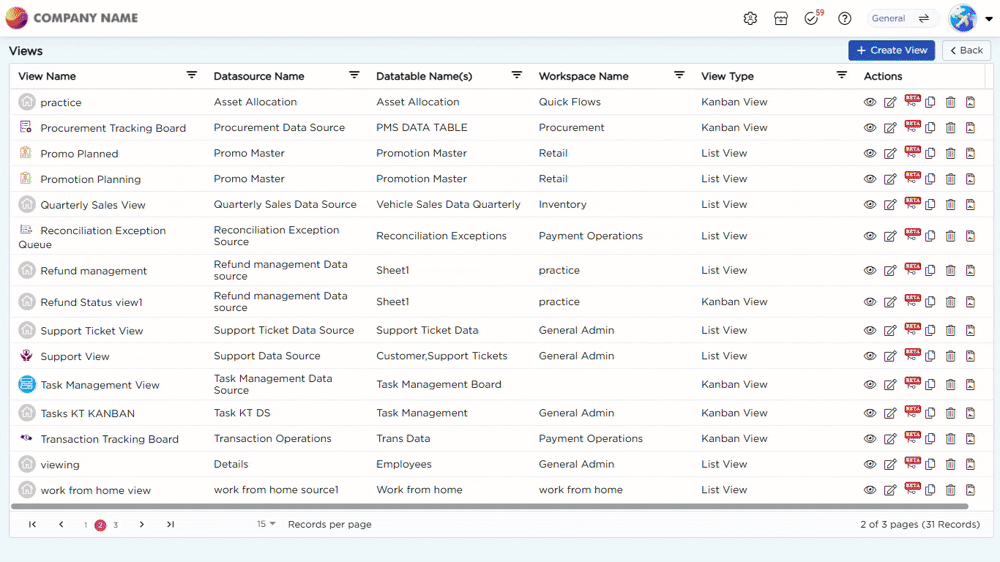This screenshot has width=1000, height=562.
Task: Expand the profile dropdown arrow
Action: [989, 19]
